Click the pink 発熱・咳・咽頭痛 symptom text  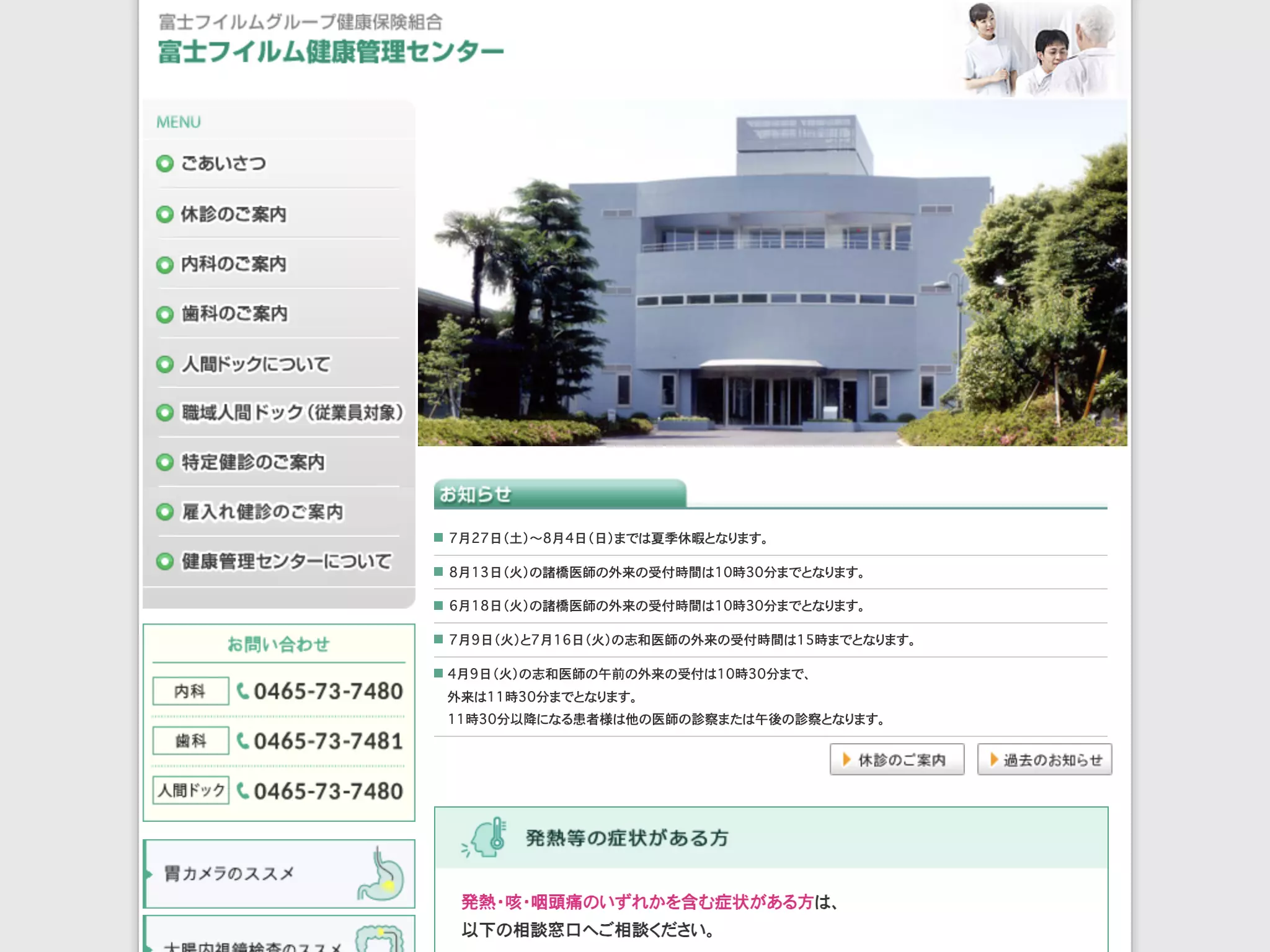[637, 902]
